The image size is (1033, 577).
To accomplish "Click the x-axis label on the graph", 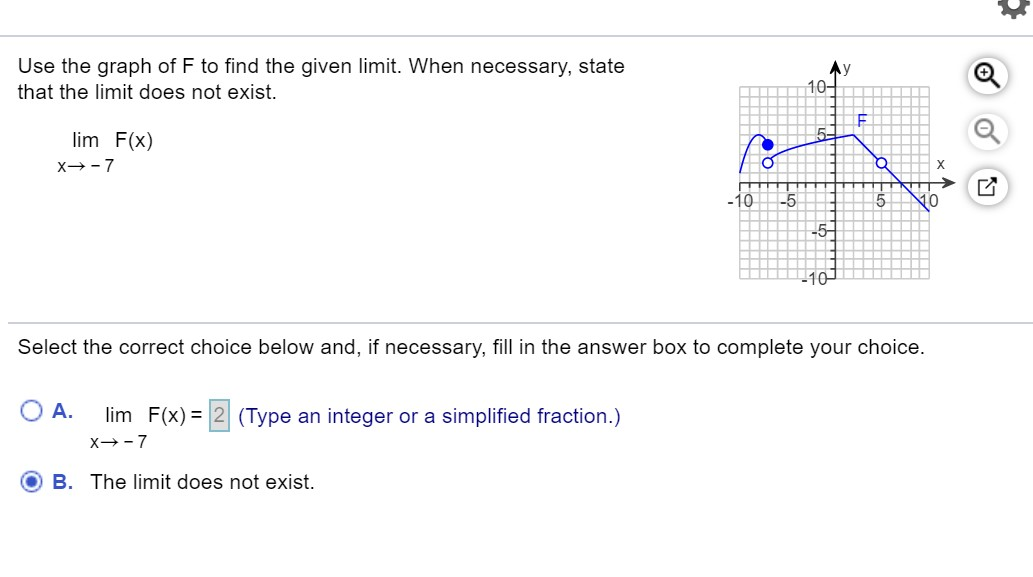I will 940,165.
